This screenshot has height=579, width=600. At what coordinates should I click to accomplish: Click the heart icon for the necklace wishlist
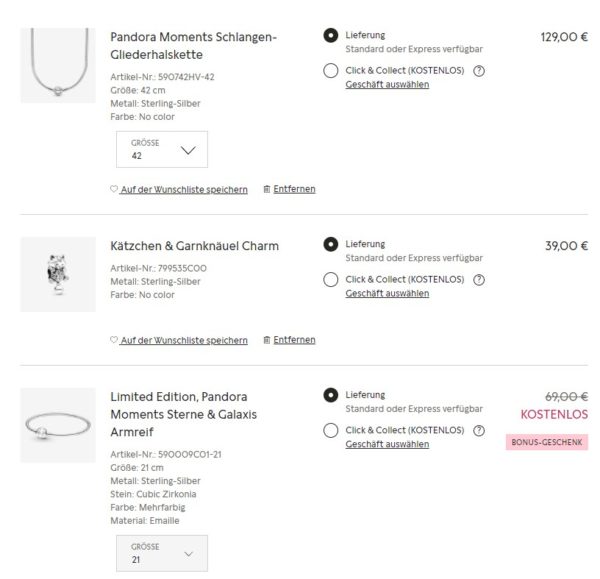pos(114,190)
